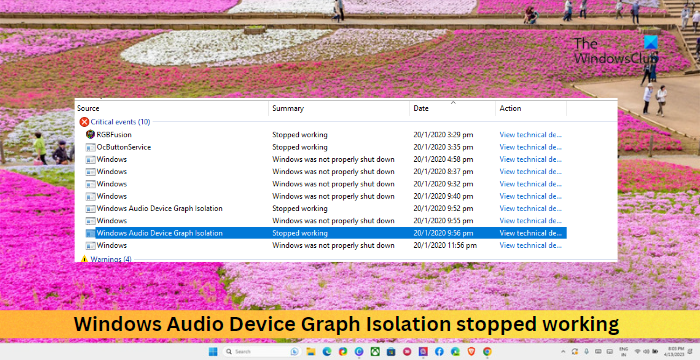
Task: Click the Action column header
Action: pos(510,108)
